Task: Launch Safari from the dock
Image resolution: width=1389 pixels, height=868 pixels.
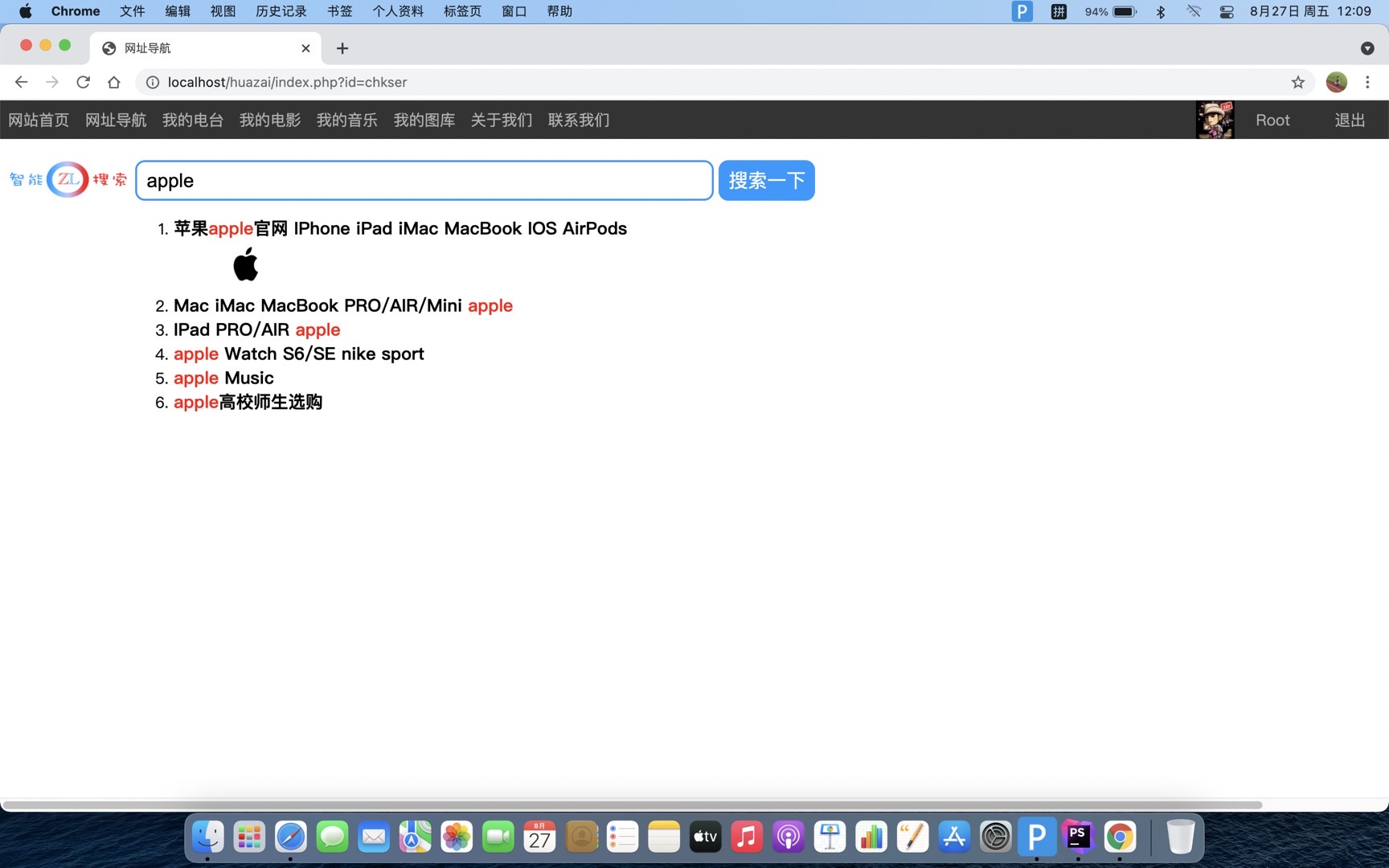Action: [291, 837]
